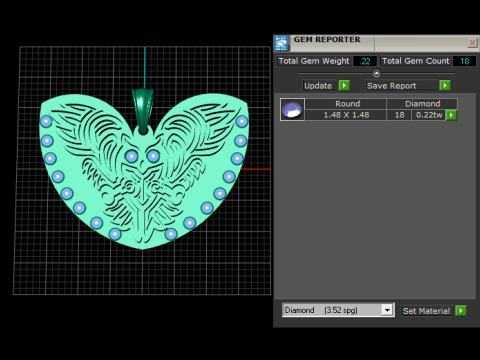The width and height of the screenshot is (480, 360).
Task: Click the GEM REPORTER title bar
Action: (378, 43)
